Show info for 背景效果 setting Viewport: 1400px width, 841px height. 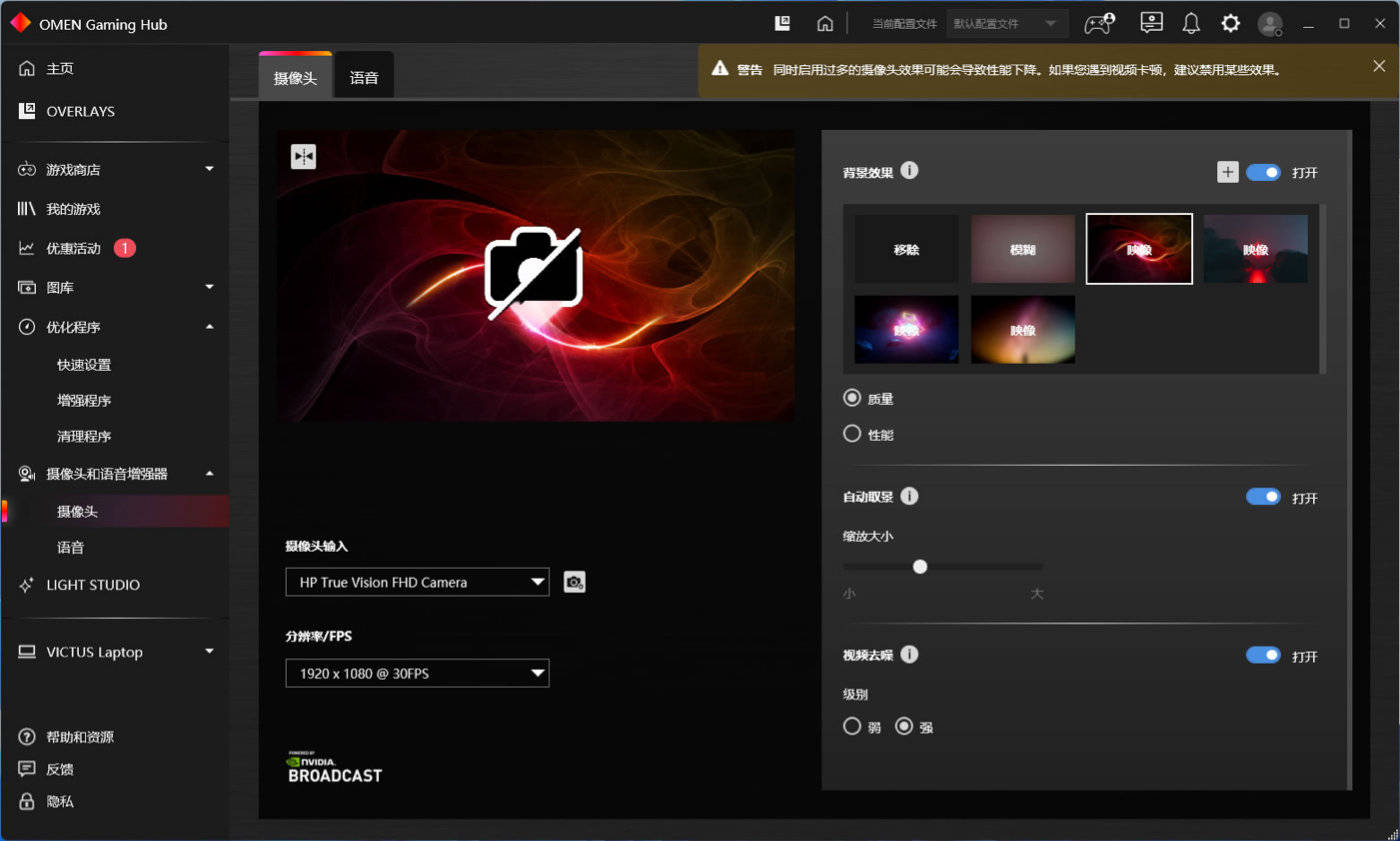tap(909, 171)
